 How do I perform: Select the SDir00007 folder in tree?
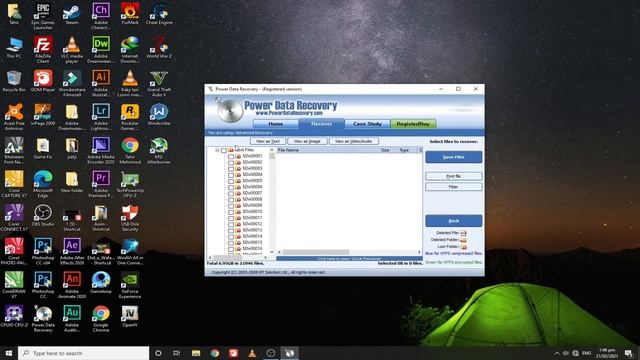click(252, 193)
